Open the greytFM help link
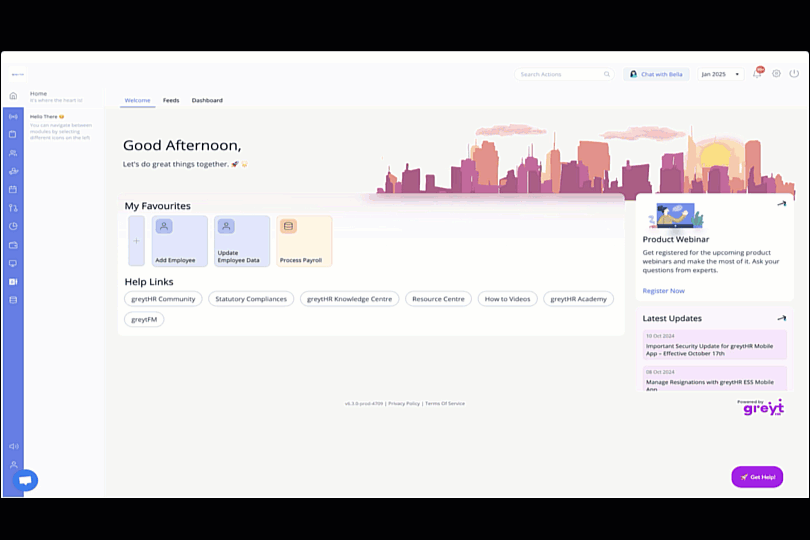The width and height of the screenshot is (810, 540). (x=144, y=319)
